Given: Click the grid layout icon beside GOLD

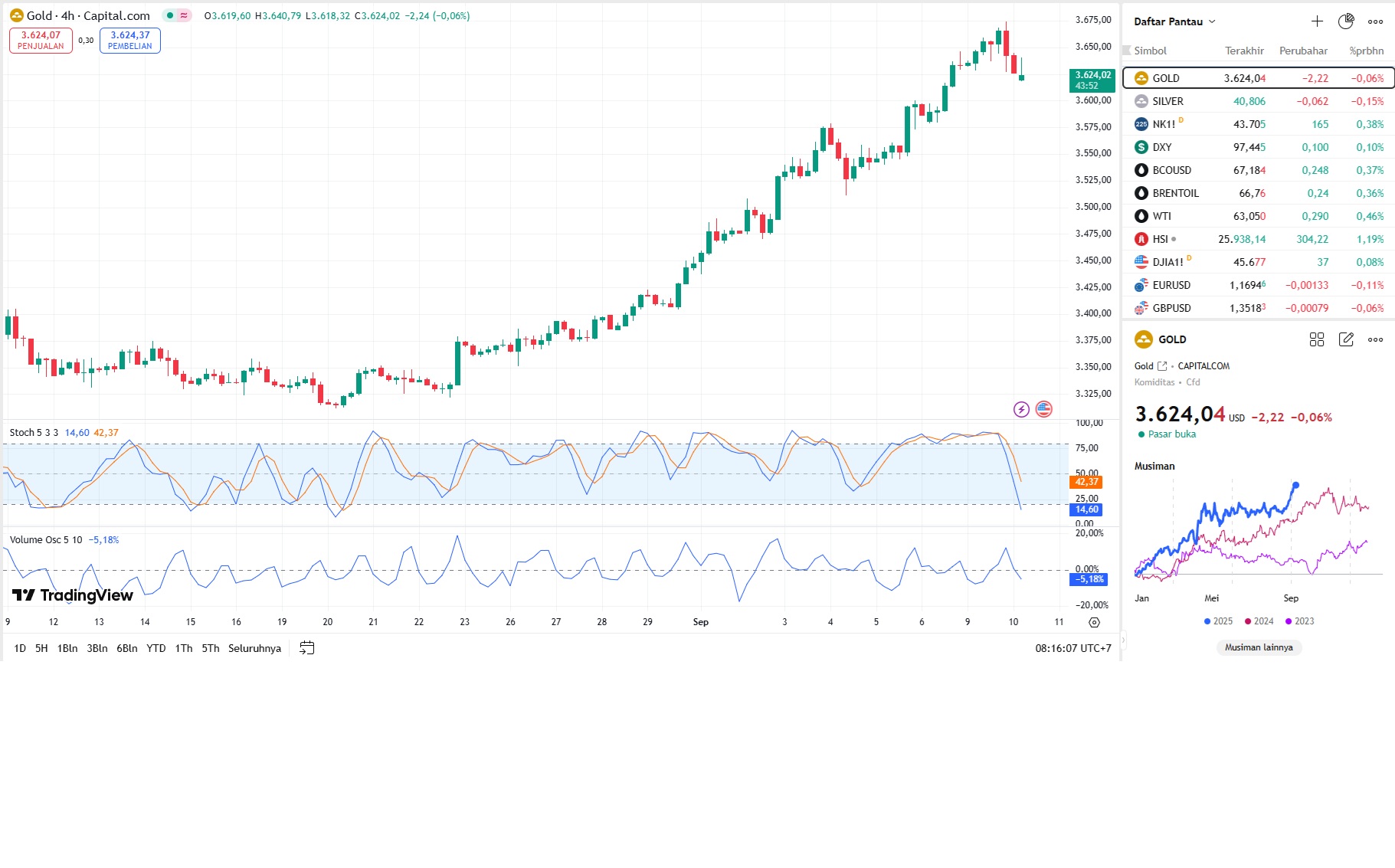Looking at the screenshot, I should [x=1317, y=339].
